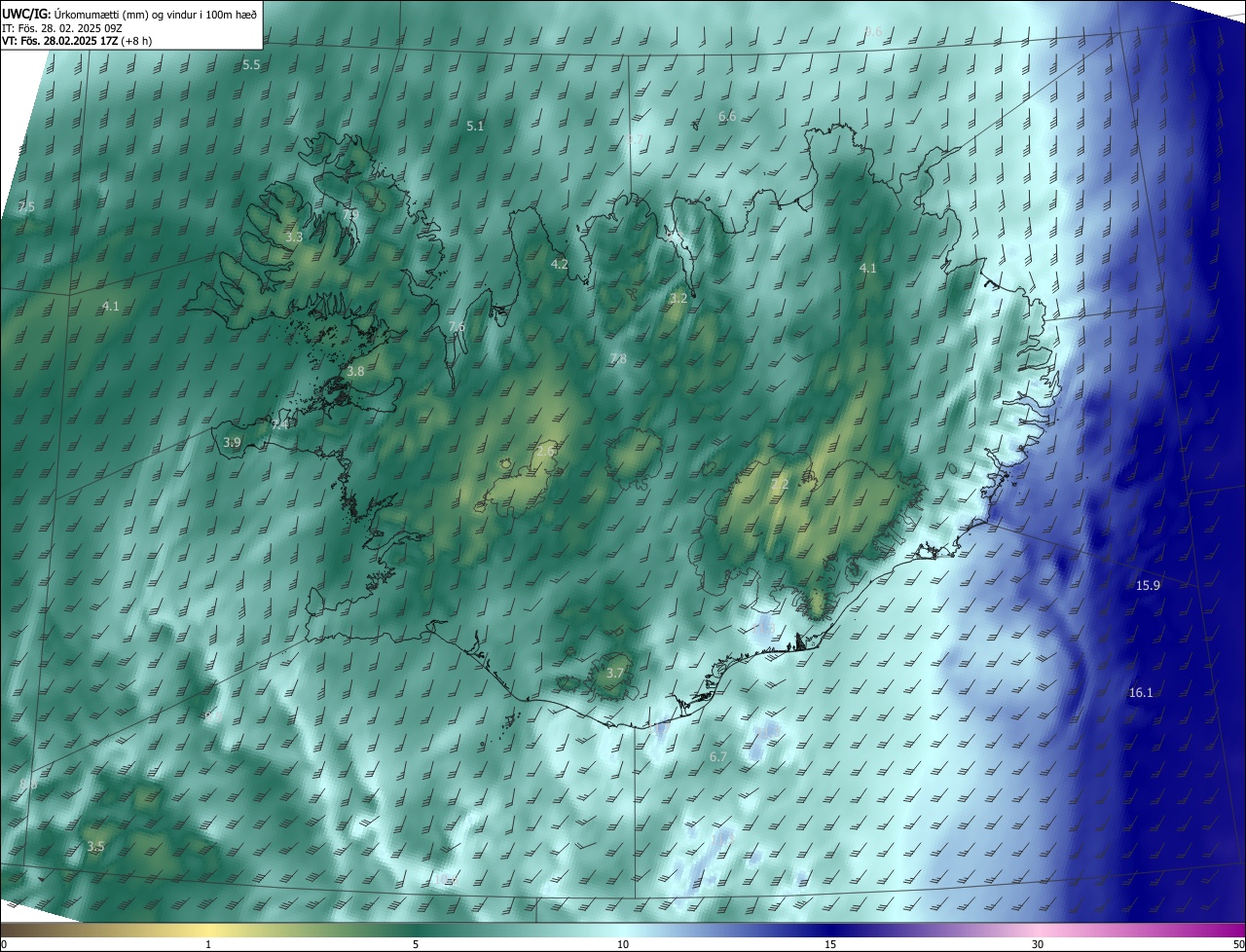Select the 16.1 value label
1246x952 pixels.
pos(1141,692)
